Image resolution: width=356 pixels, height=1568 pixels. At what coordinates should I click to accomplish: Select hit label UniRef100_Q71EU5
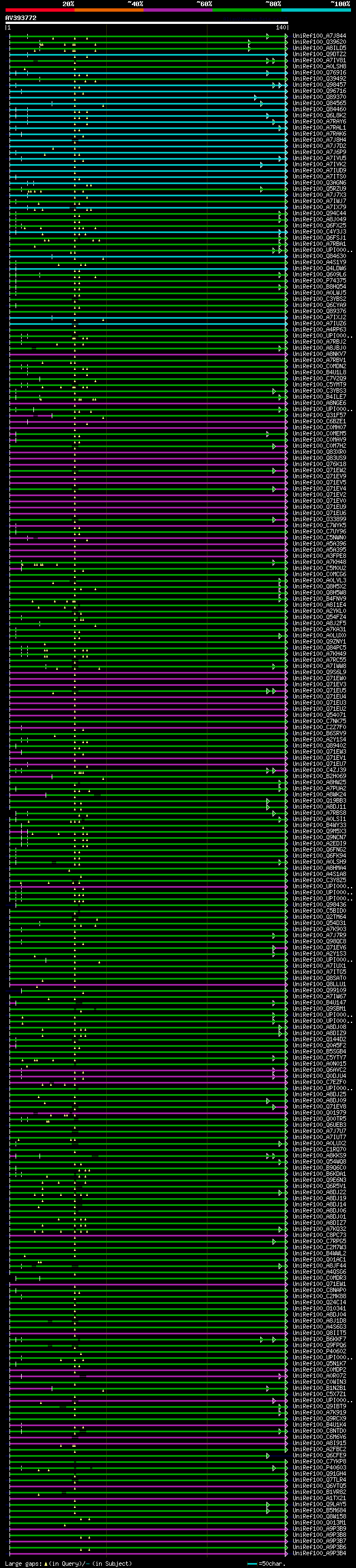(319, 691)
